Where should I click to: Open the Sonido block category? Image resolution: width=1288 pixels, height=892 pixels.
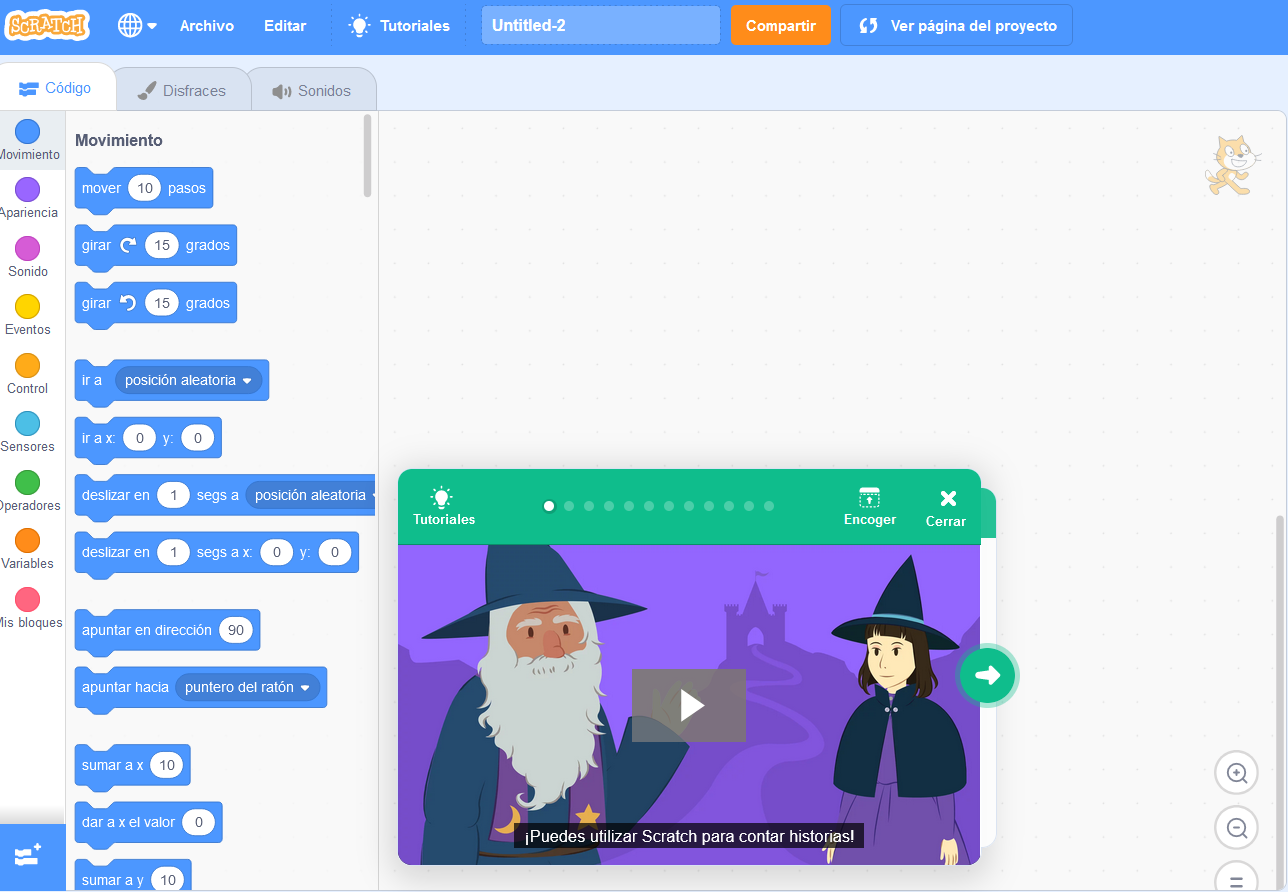30,255
